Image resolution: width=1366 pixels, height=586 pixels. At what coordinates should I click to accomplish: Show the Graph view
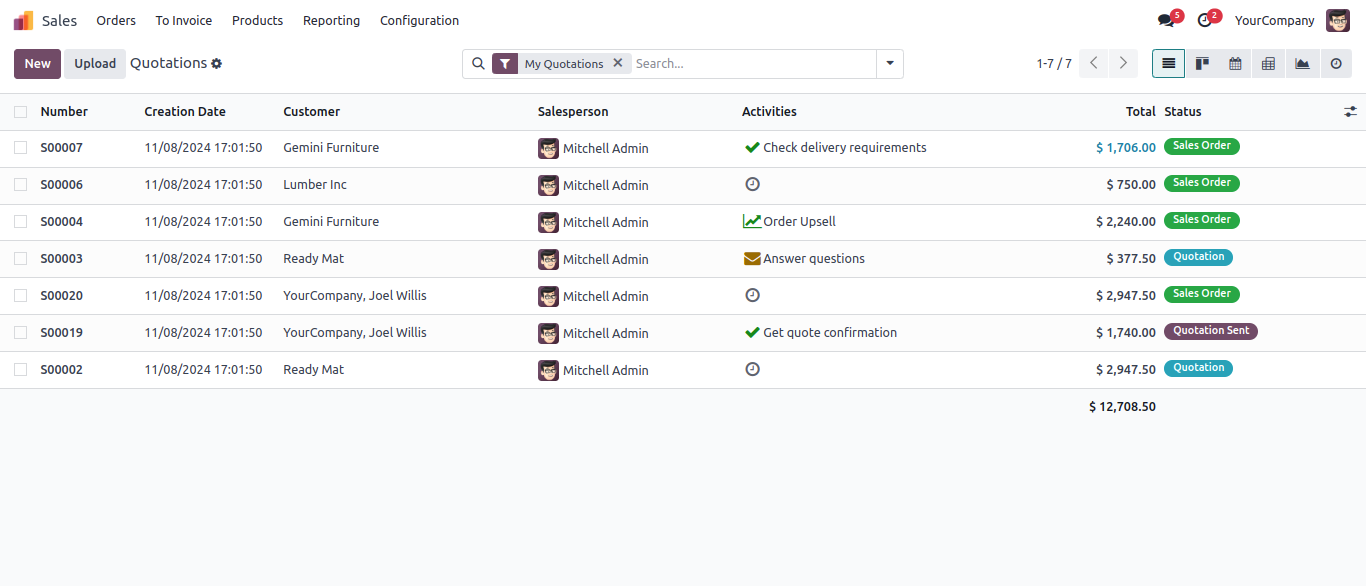1302,64
